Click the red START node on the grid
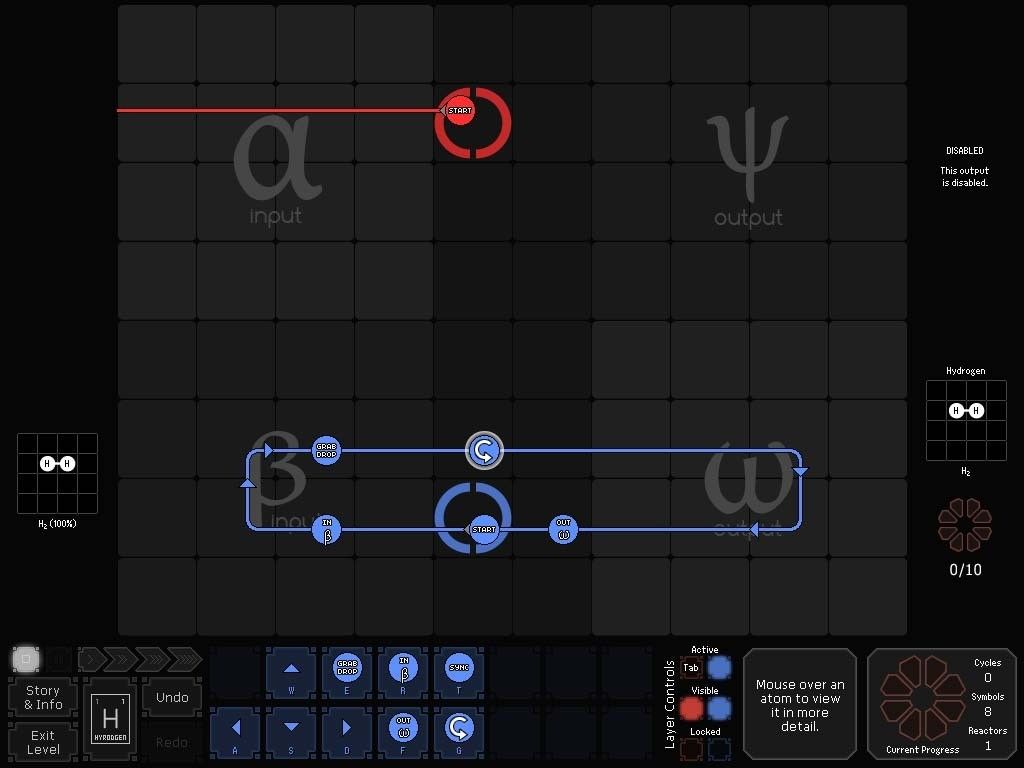The image size is (1024, 768). click(x=460, y=110)
